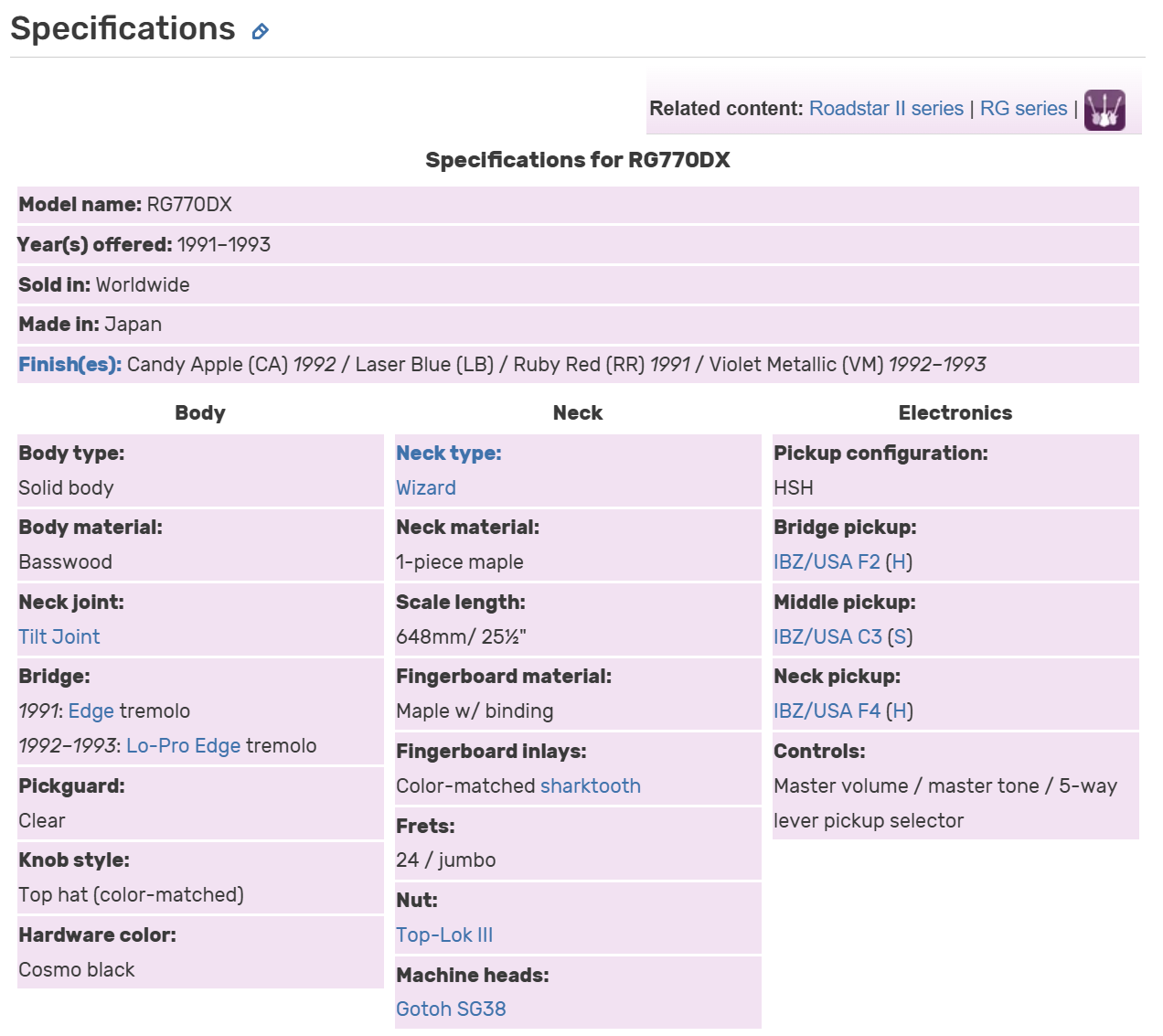Open the Wizard neck type link

pos(425,488)
